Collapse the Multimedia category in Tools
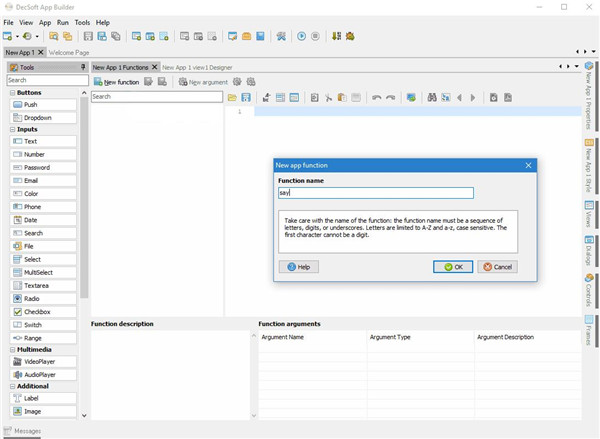The image size is (600, 439). 13,349
